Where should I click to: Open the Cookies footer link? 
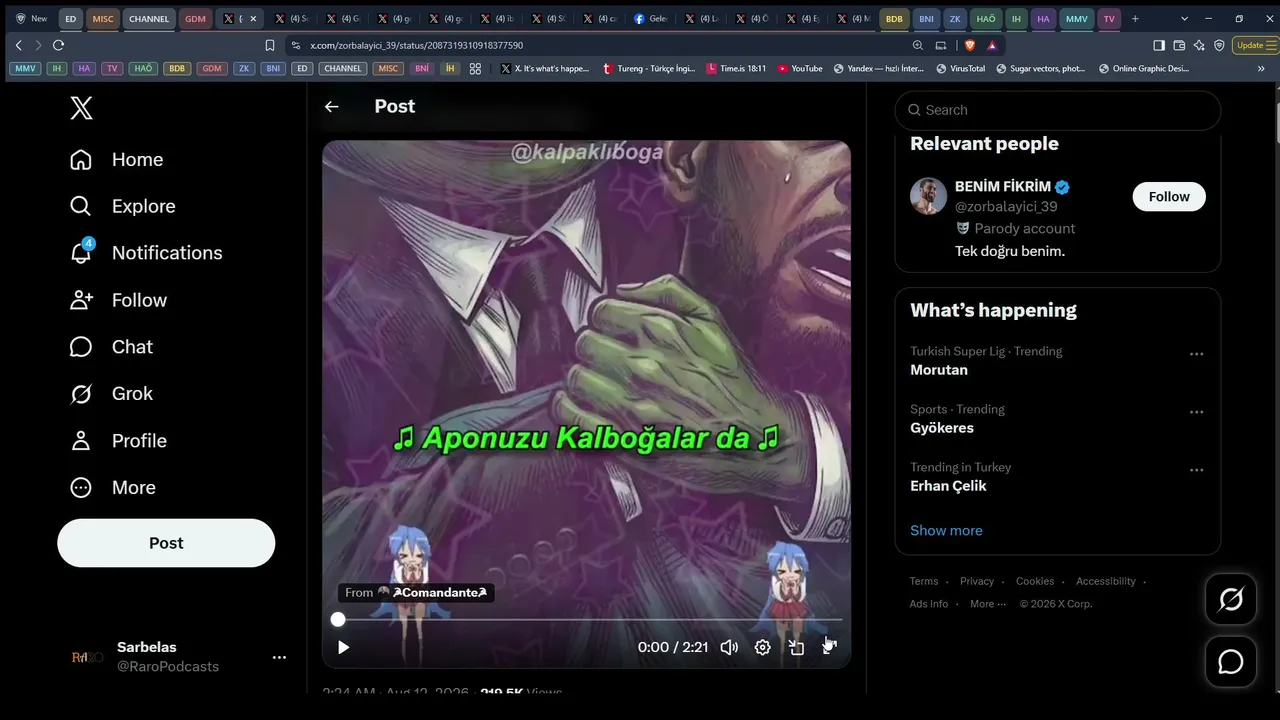[x=1035, y=582]
